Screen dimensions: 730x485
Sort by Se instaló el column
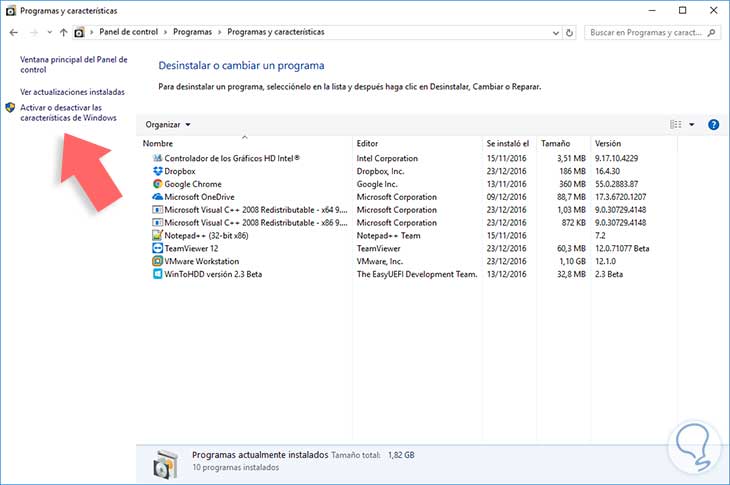tap(508, 144)
